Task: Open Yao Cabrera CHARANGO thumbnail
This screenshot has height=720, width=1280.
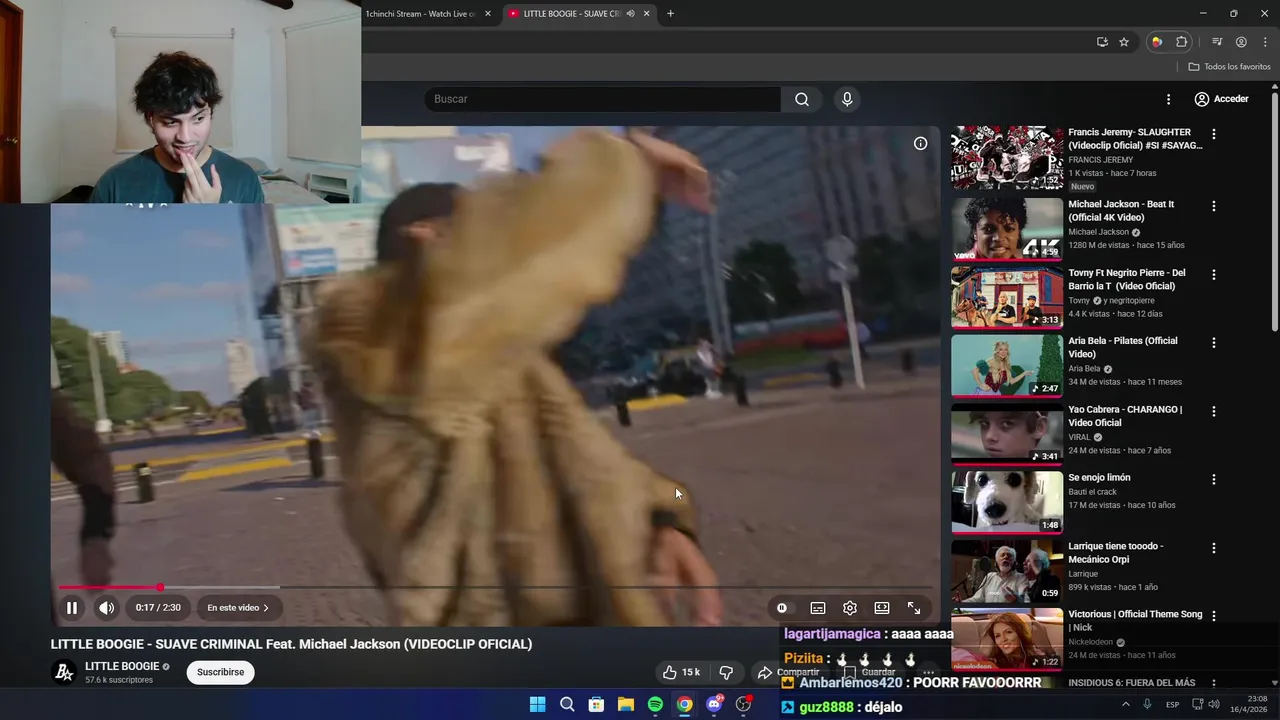Action: tap(1007, 434)
